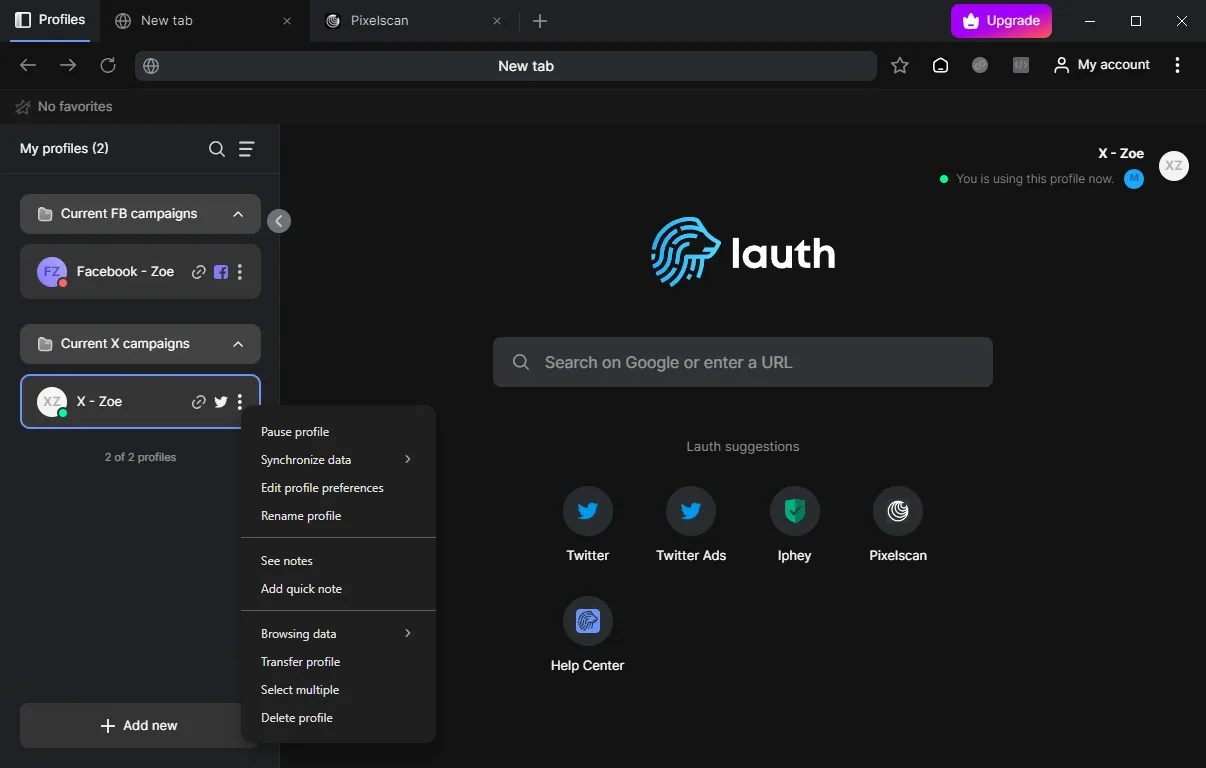Open a new browser tab with plus

pos(540,21)
